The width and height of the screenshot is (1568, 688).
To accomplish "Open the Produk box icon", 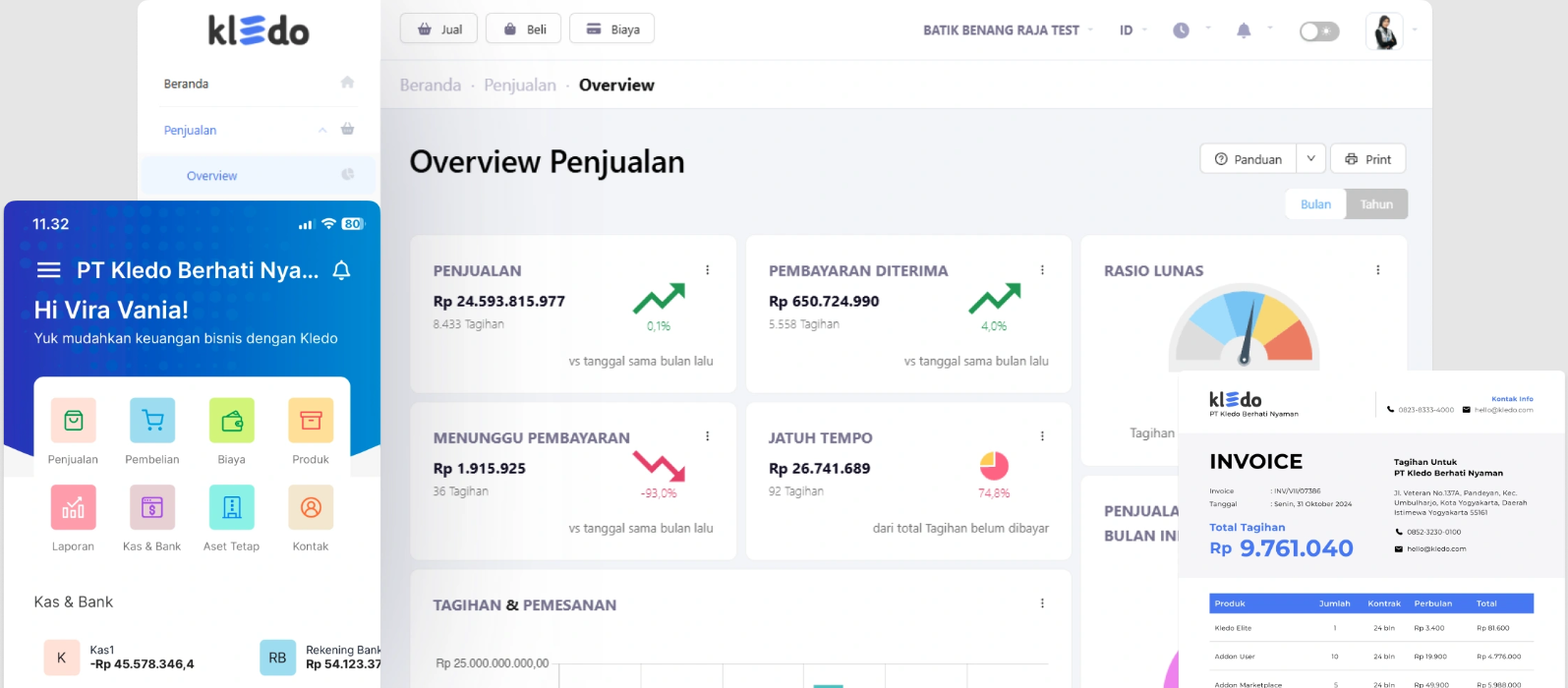I will click(311, 421).
